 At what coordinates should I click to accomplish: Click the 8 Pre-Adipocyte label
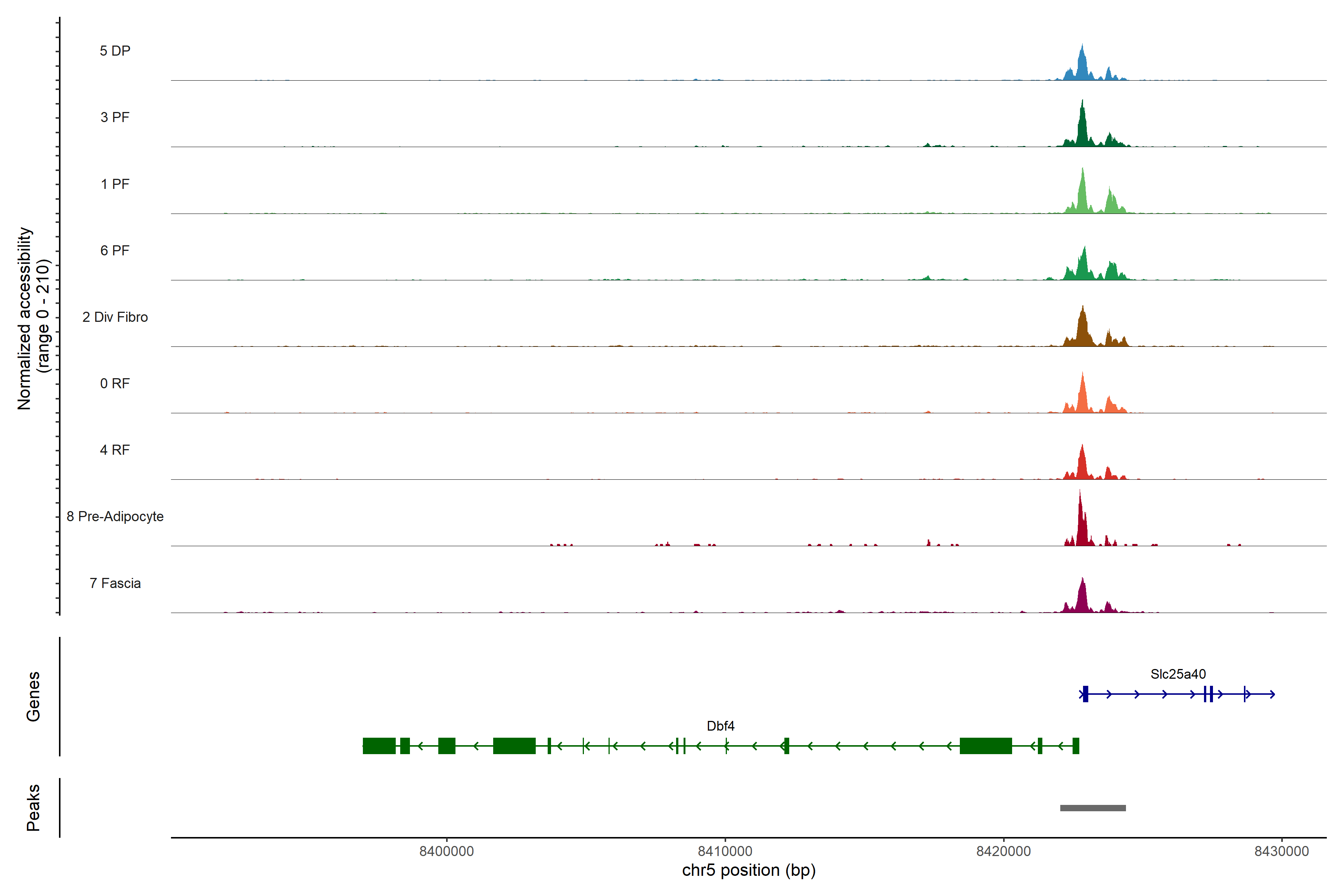pyautogui.click(x=115, y=517)
